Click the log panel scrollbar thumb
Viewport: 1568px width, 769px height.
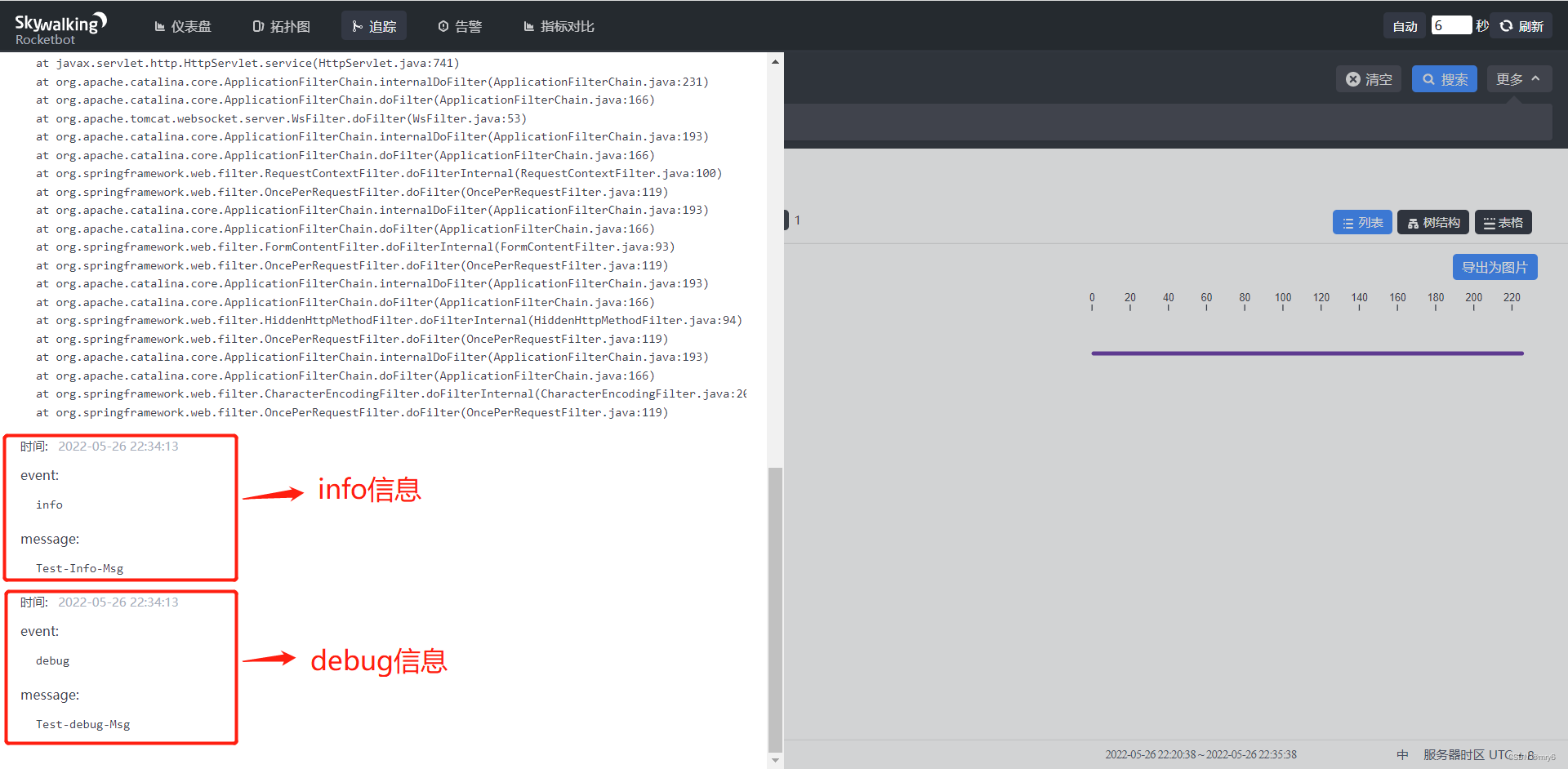click(x=775, y=609)
